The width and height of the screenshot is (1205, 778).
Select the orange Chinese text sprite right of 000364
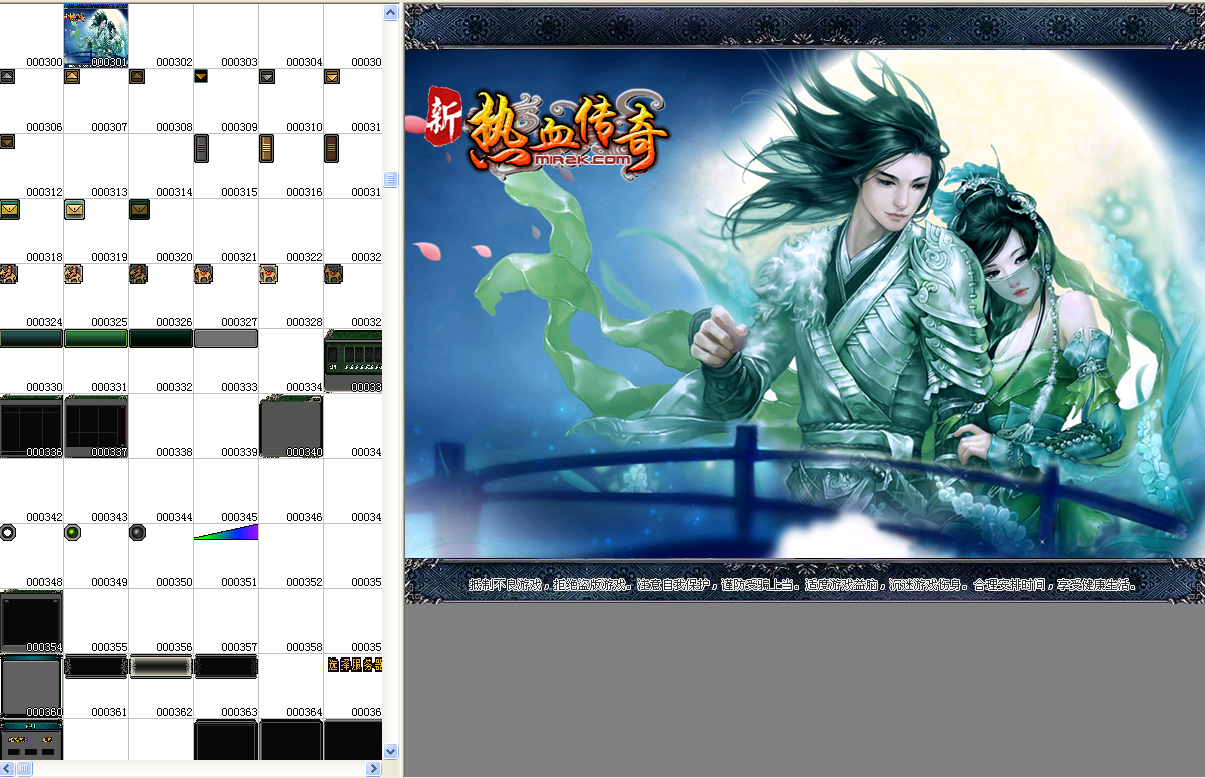tap(355, 664)
